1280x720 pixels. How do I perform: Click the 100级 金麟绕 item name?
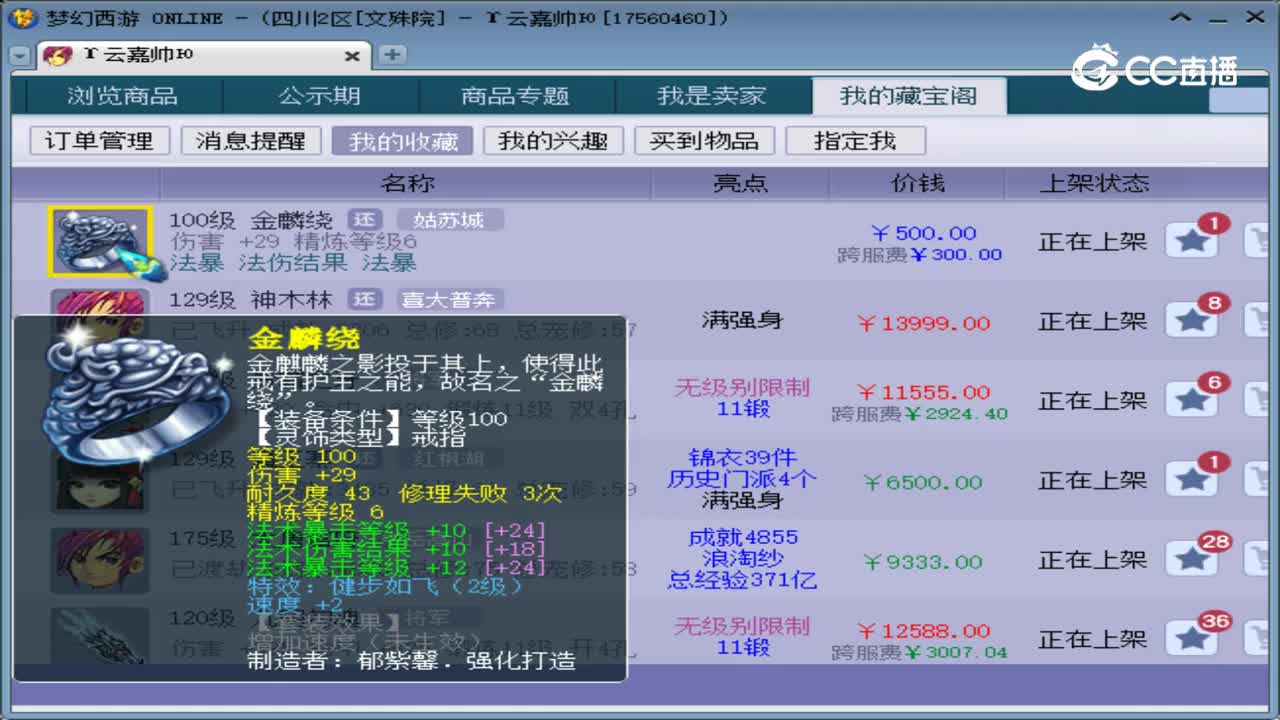(x=250, y=220)
